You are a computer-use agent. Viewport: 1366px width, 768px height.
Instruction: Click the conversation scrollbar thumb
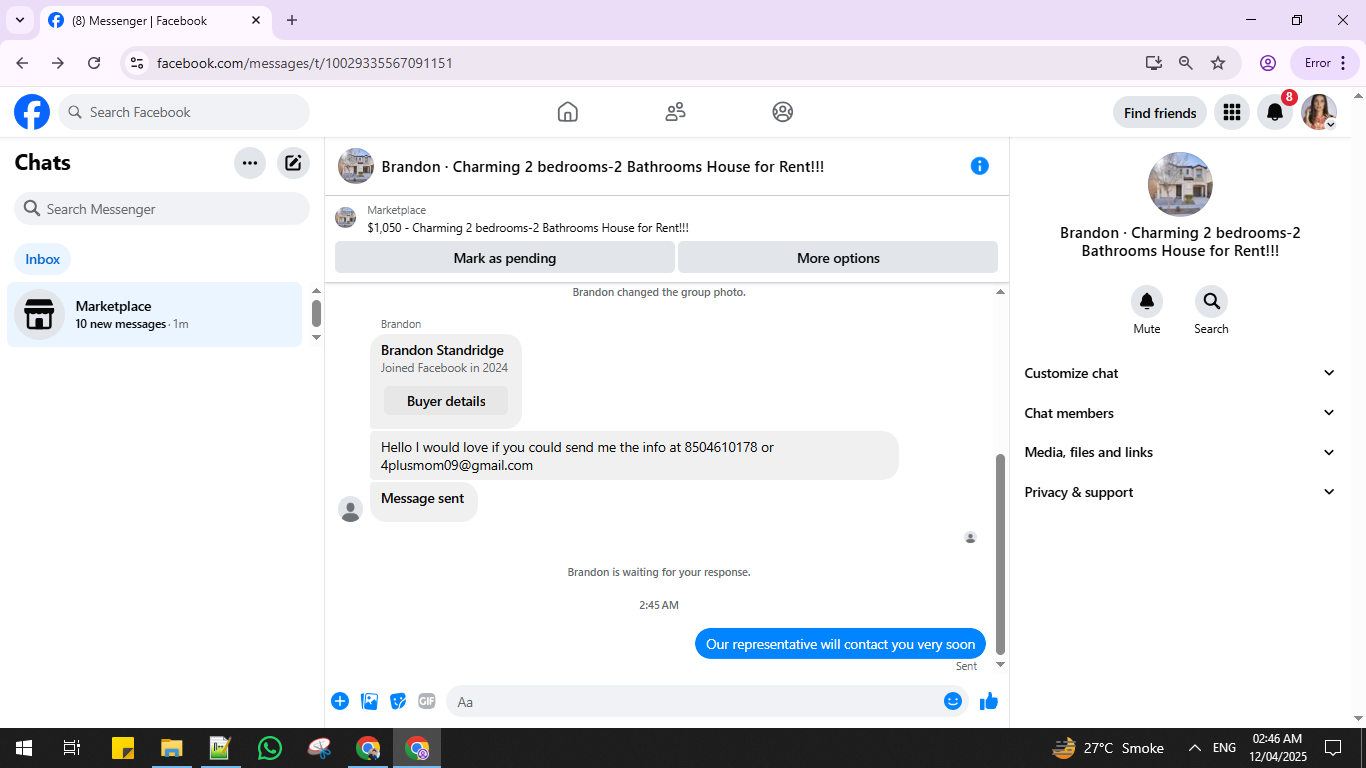tap(1000, 554)
